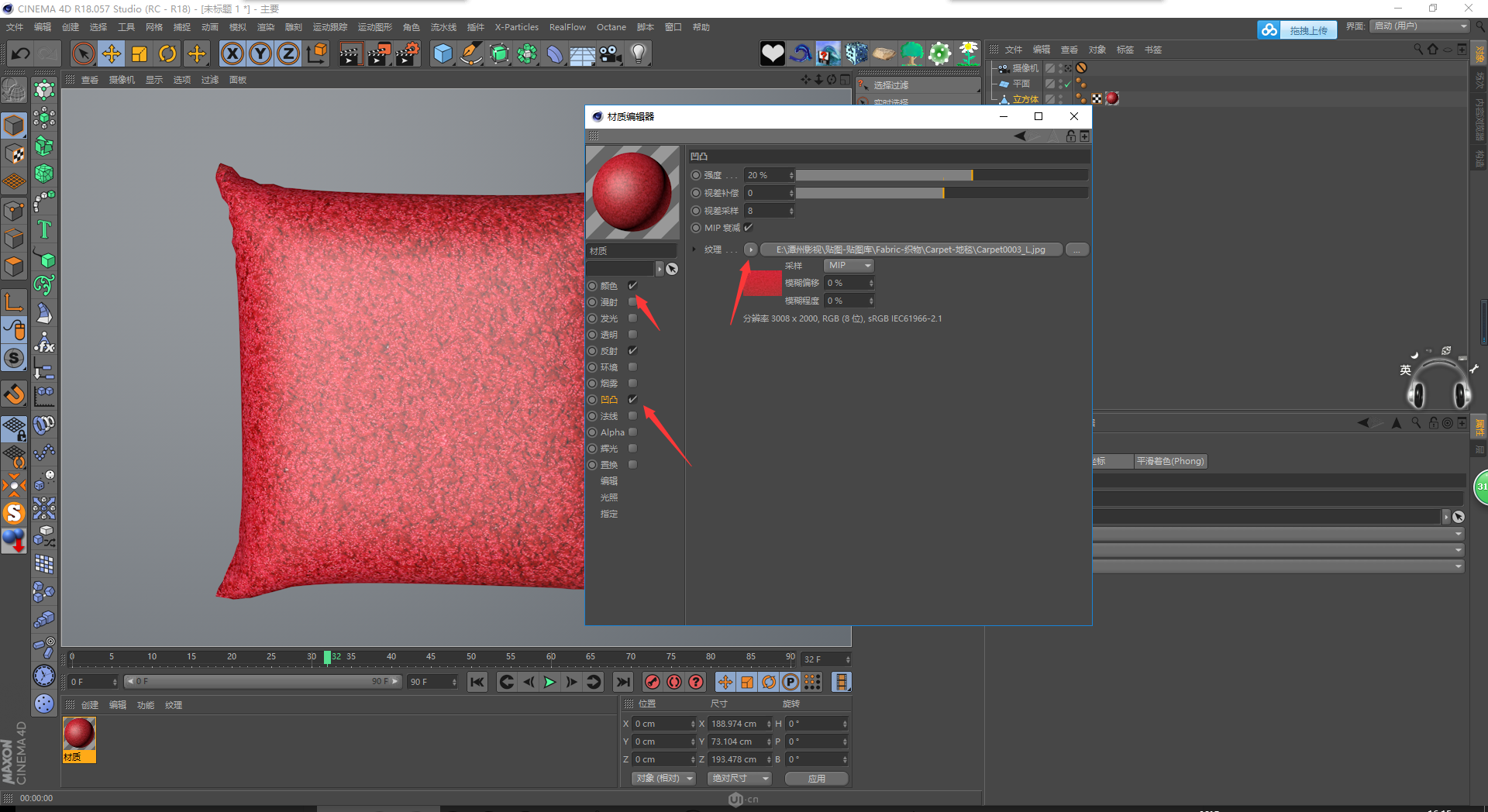Open the 绝对尺寸 size mode dropdown

(x=740, y=778)
